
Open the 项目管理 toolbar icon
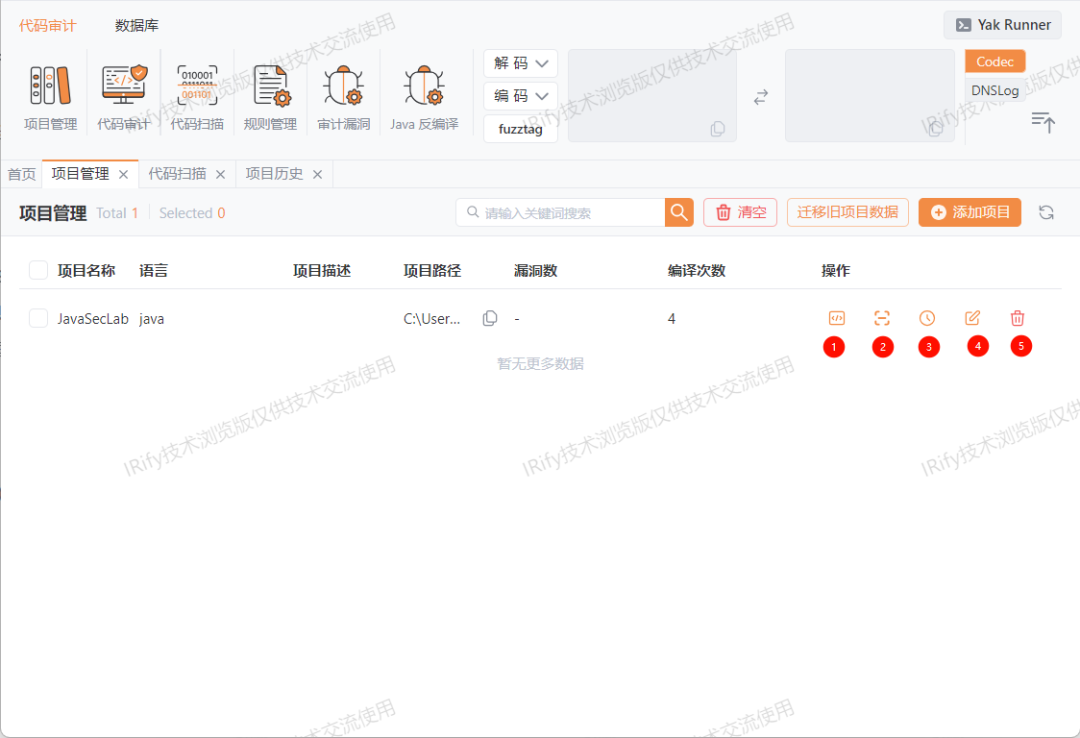pos(50,96)
